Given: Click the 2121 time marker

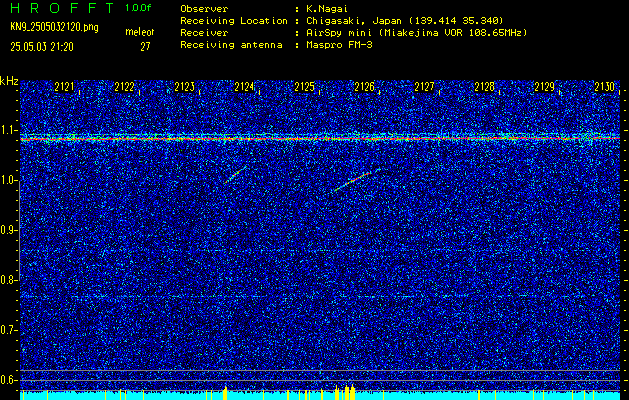Looking at the screenshot, I should pos(64,87).
